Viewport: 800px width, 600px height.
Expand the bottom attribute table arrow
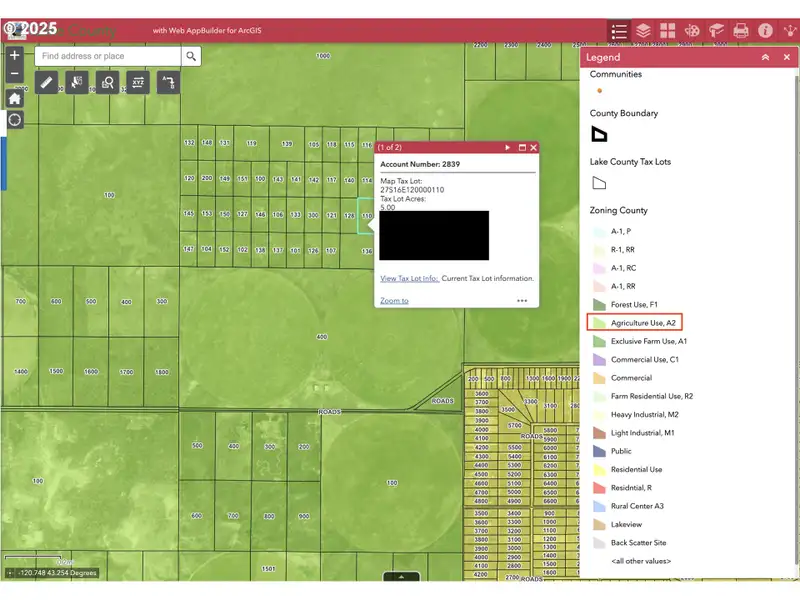[x=401, y=577]
